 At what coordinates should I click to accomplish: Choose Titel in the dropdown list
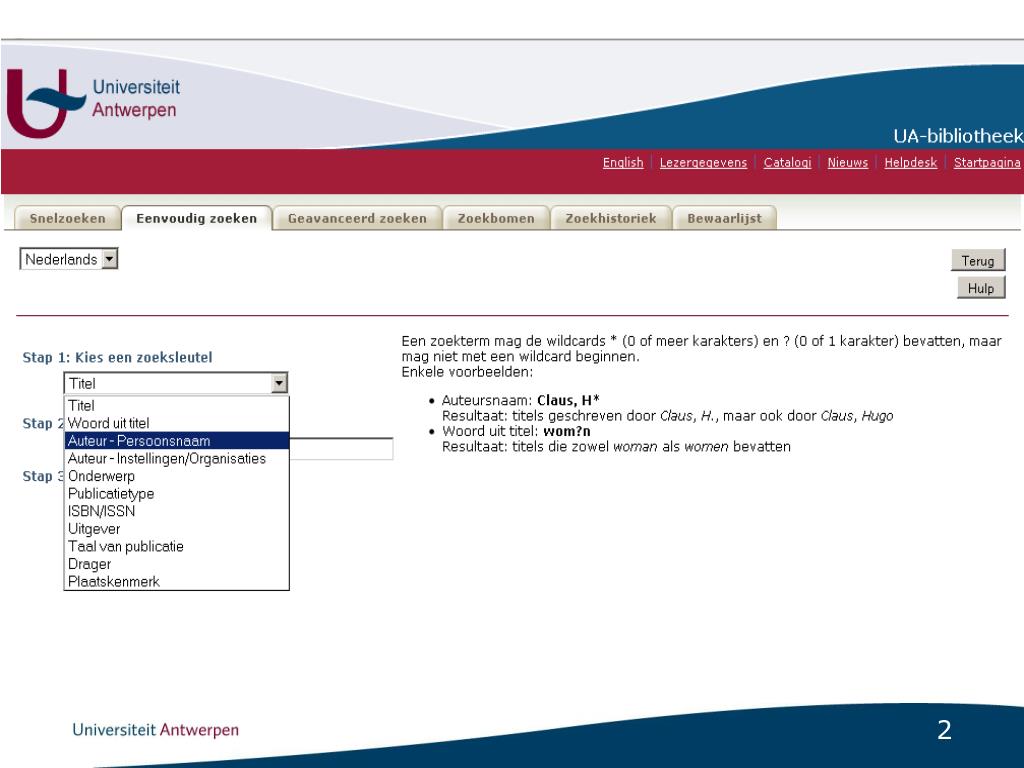coord(176,406)
